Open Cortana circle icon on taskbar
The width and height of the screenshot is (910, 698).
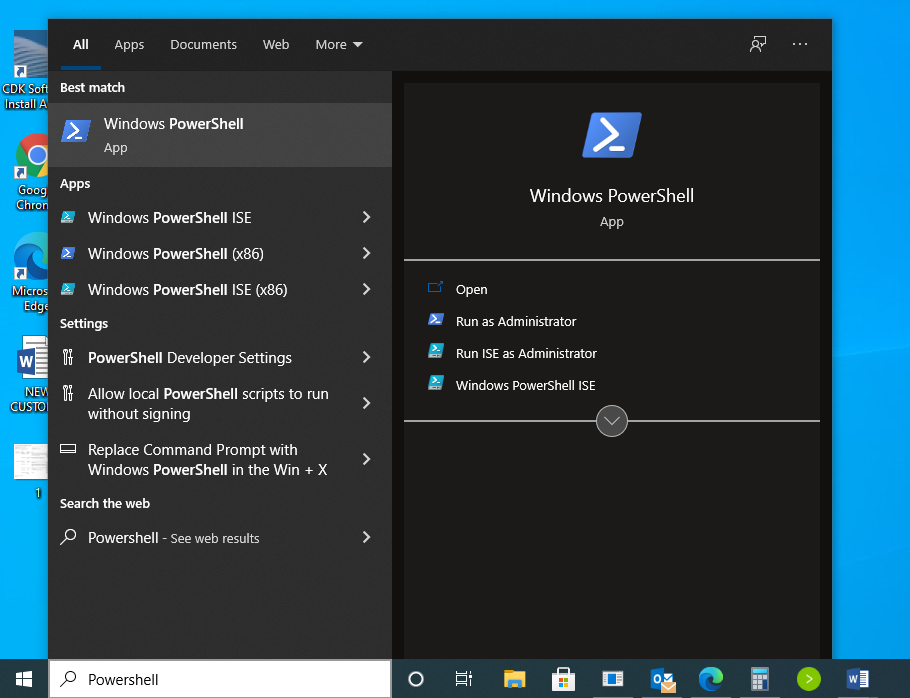pyautogui.click(x=416, y=679)
